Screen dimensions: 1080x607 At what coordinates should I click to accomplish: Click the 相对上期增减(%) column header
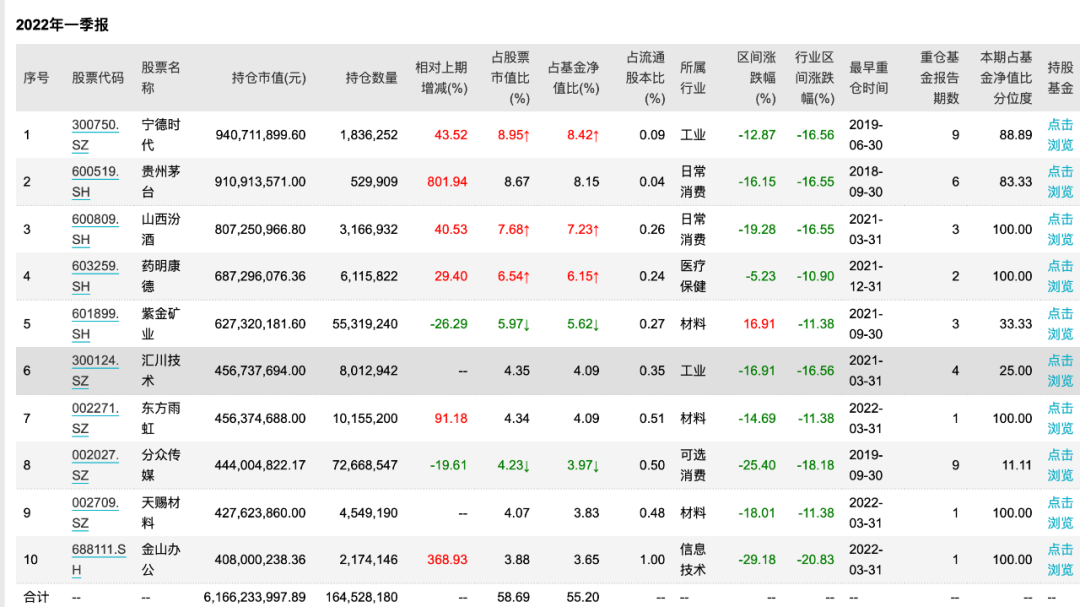coord(441,78)
